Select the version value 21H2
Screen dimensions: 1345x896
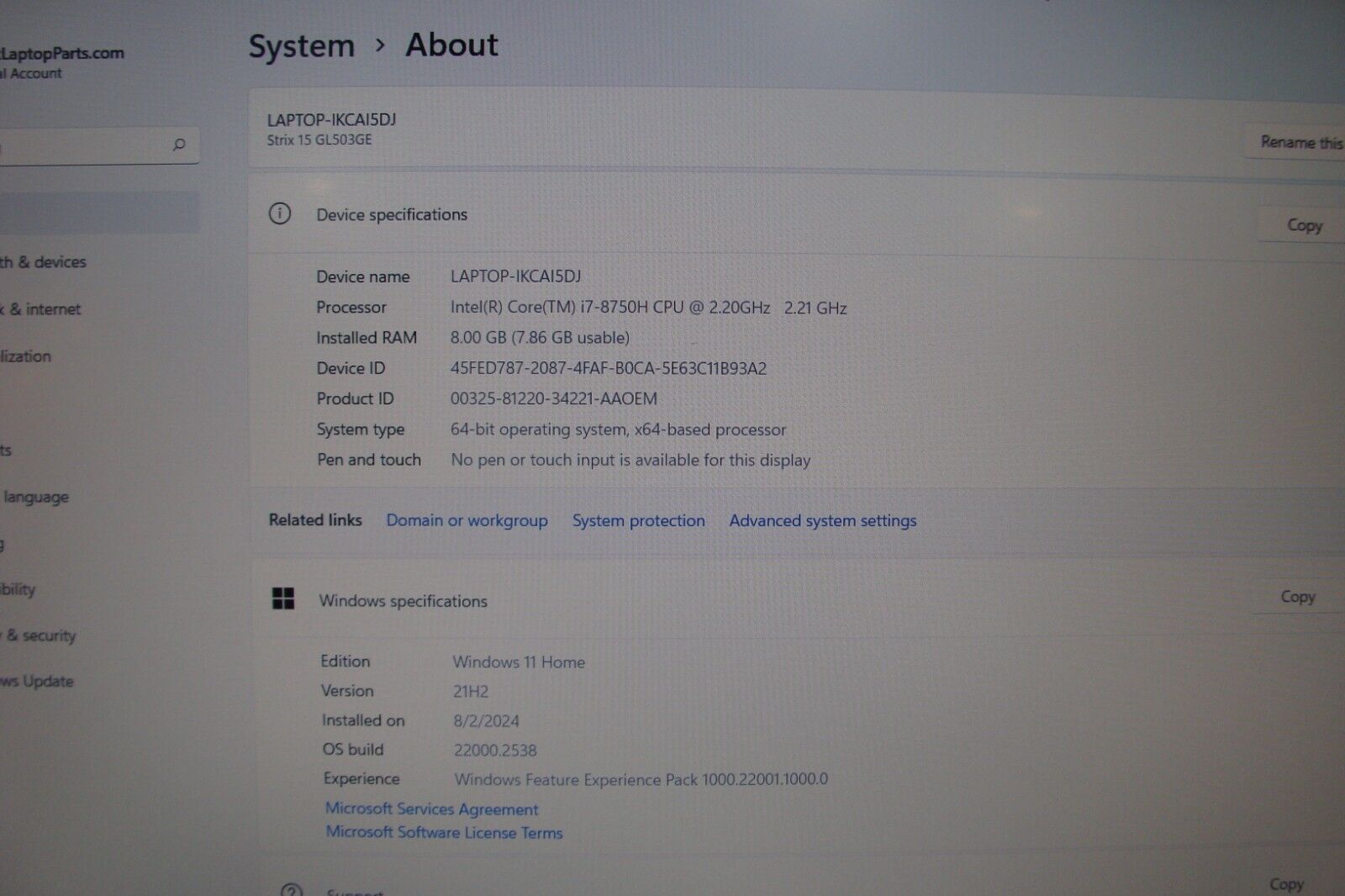pyautogui.click(x=471, y=692)
